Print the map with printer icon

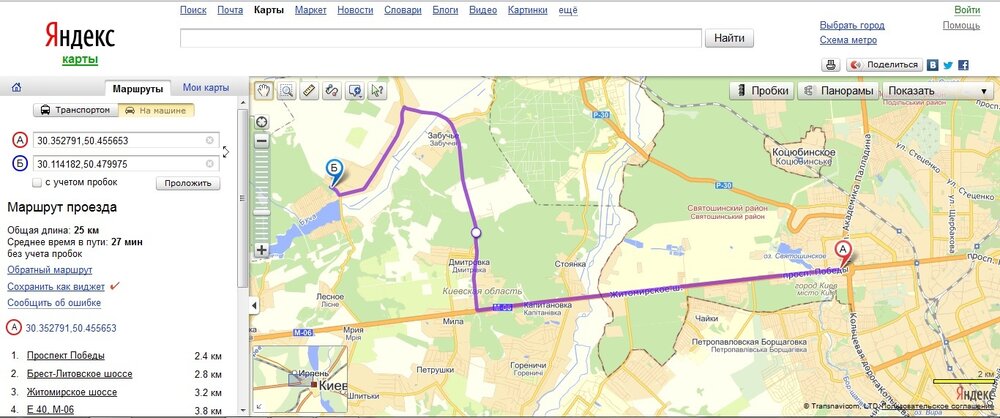coord(830,64)
